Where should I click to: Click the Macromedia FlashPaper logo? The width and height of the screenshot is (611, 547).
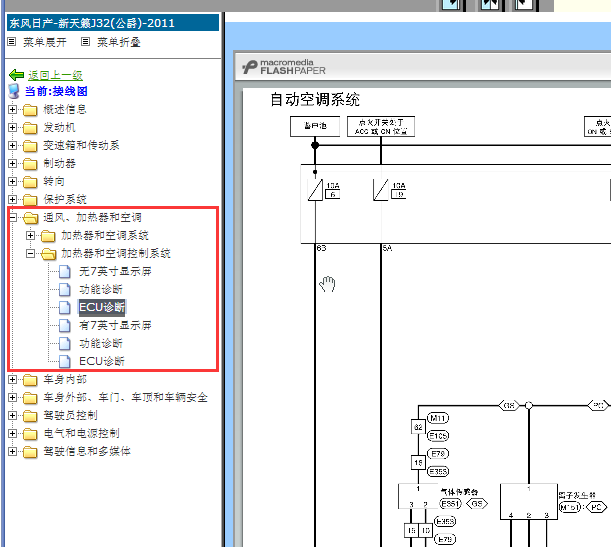point(284,67)
